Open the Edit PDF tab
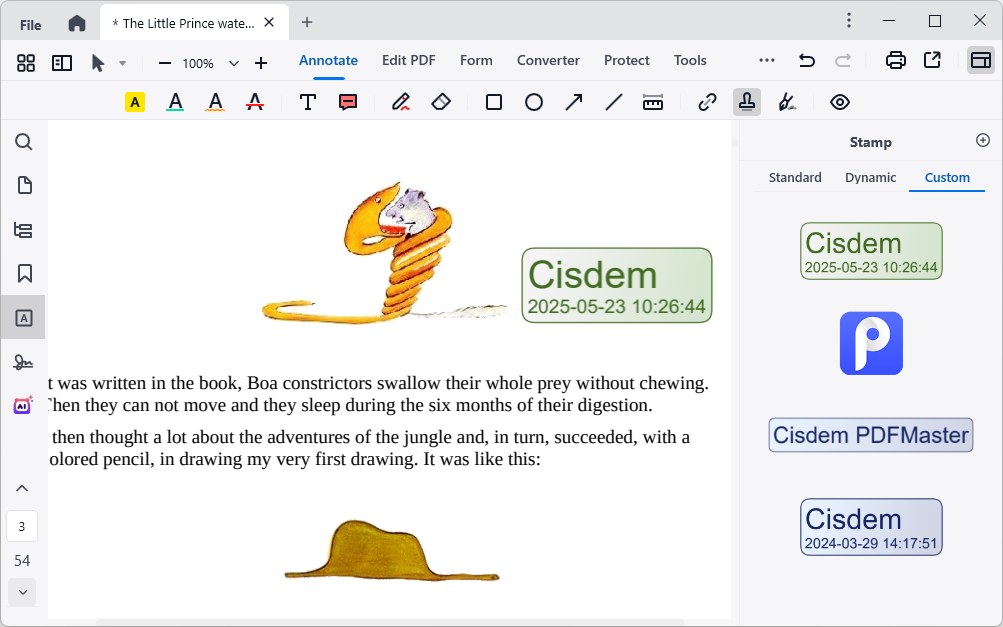This screenshot has width=1003, height=627. (x=408, y=60)
